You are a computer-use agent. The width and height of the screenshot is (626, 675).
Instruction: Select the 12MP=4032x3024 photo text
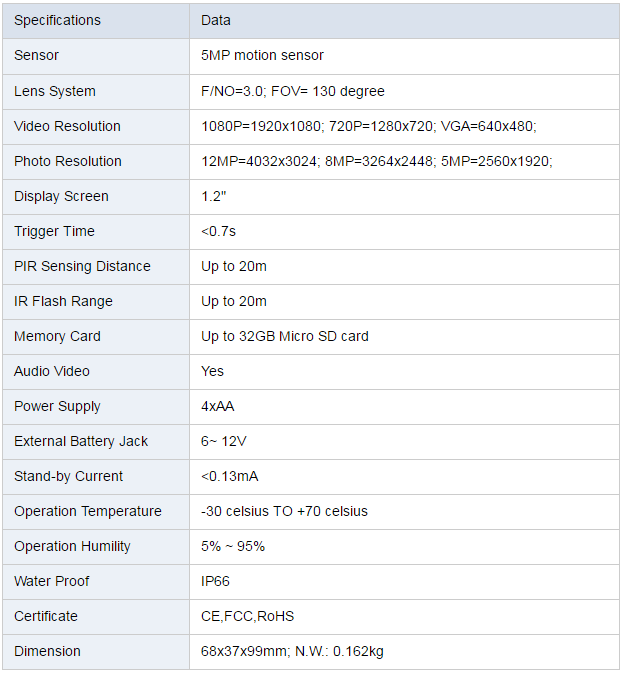[260, 161]
